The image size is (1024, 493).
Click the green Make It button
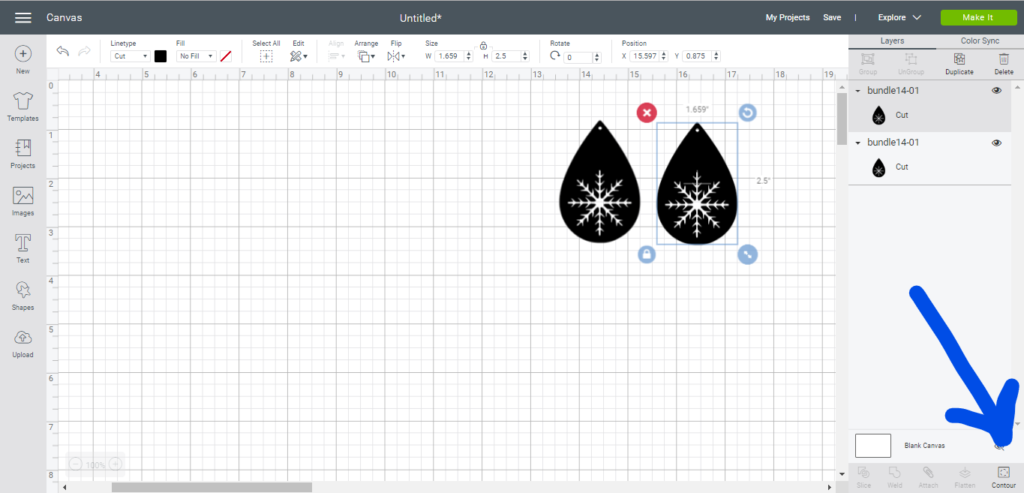978,18
